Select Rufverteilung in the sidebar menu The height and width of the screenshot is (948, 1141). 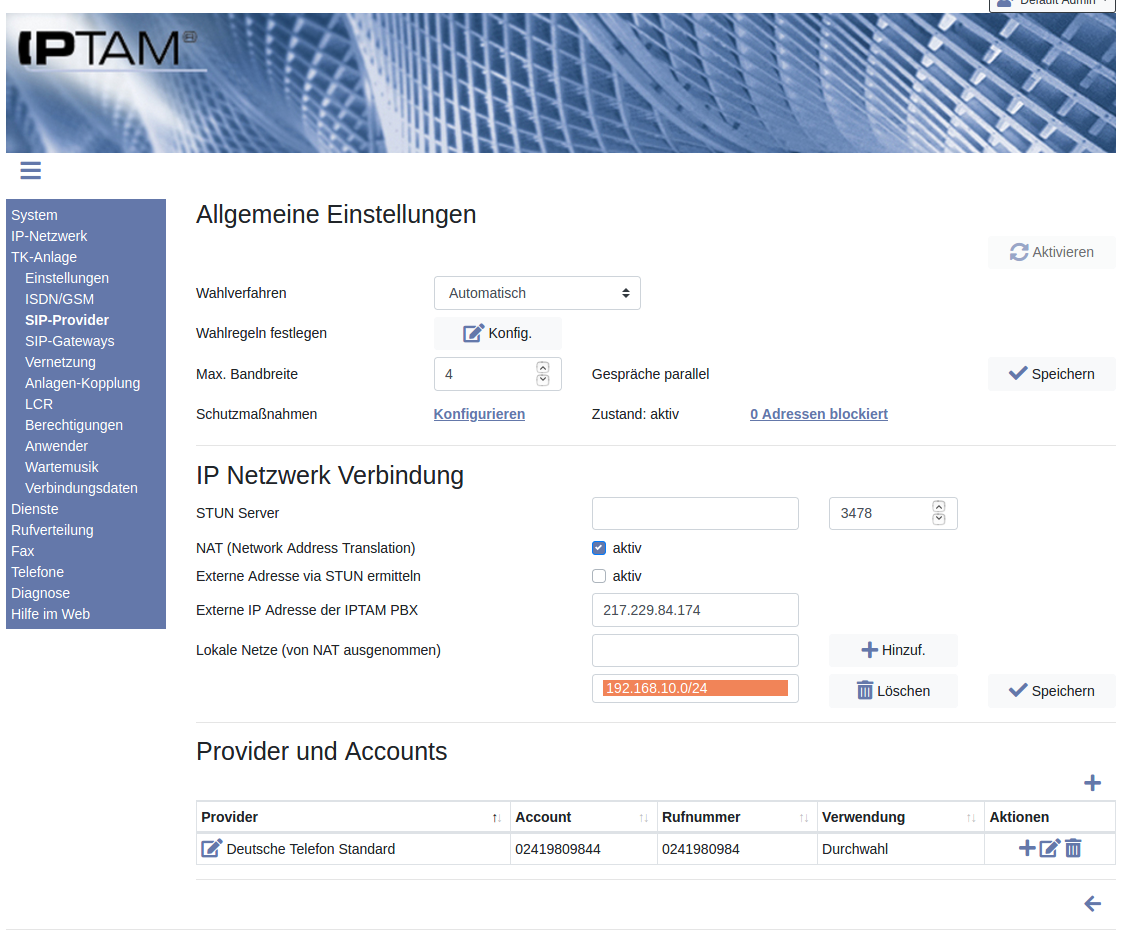click(52, 530)
